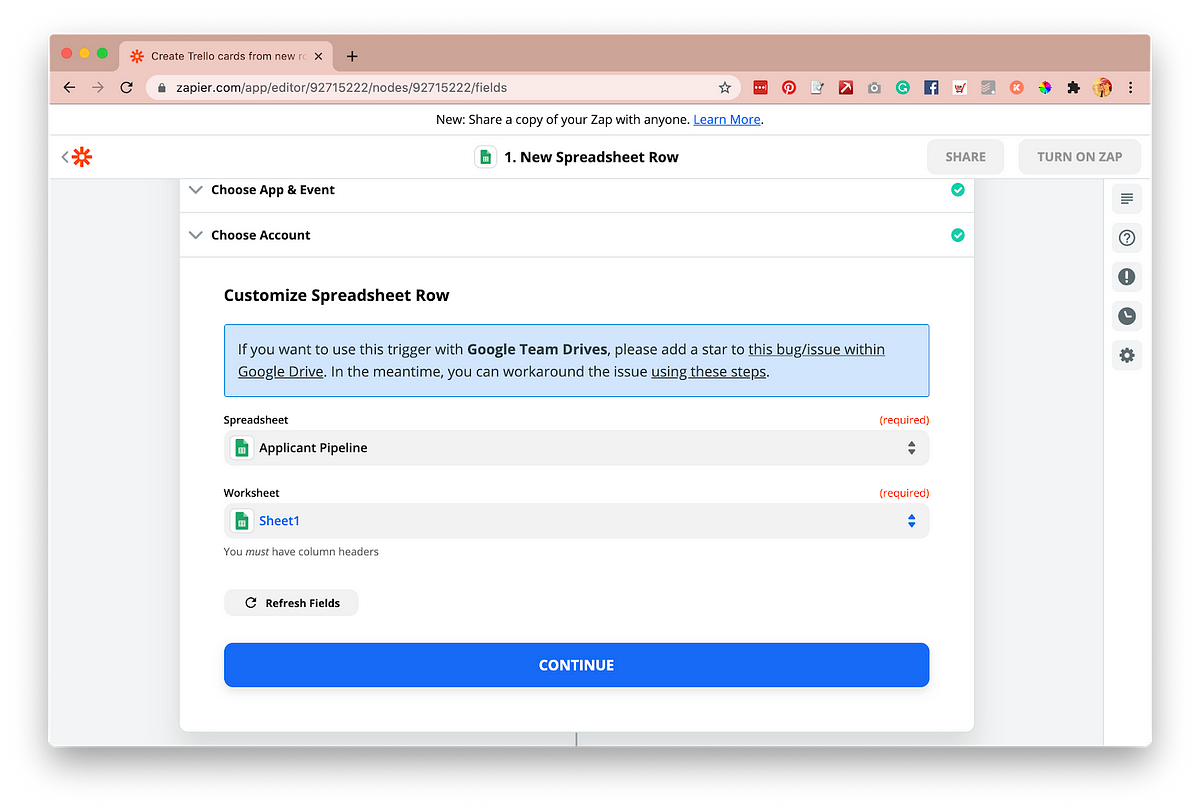Click the camera screenshot extension icon
Screen dimensions: 1200x812
pyautogui.click(x=874, y=88)
